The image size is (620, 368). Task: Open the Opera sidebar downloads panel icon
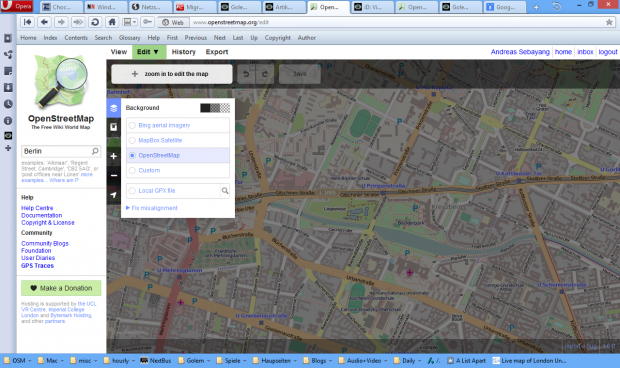click(x=8, y=87)
